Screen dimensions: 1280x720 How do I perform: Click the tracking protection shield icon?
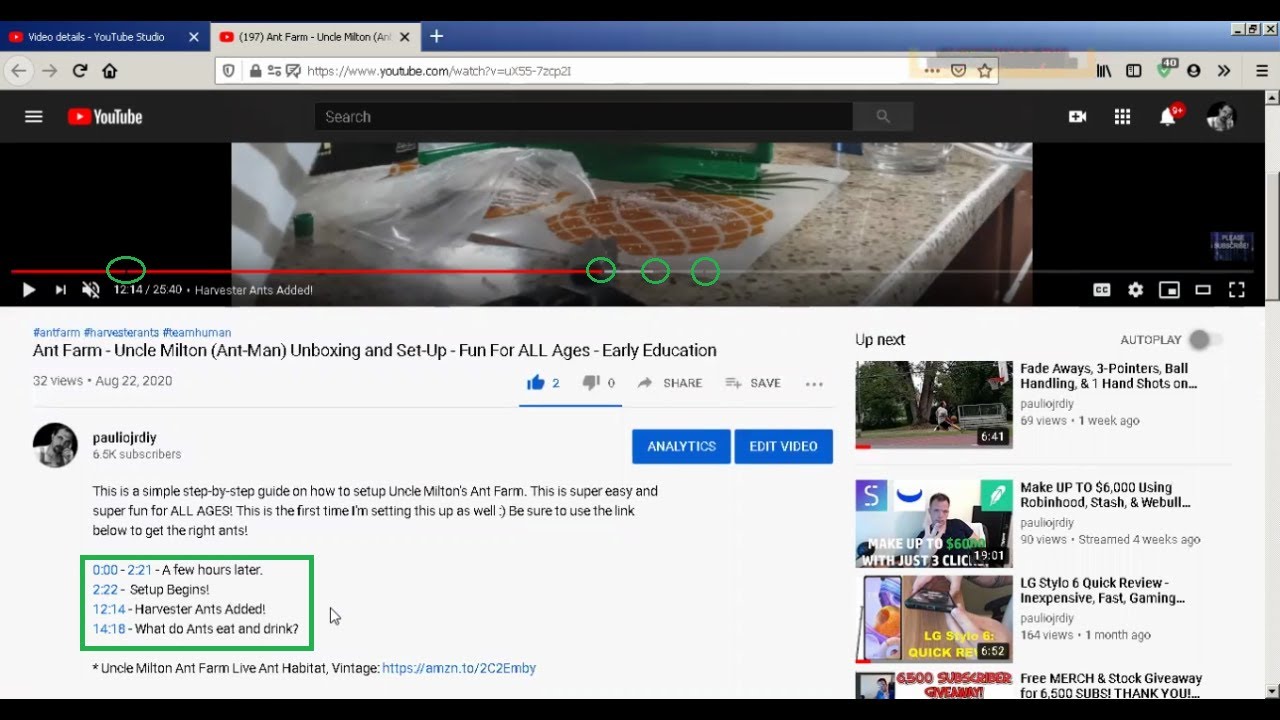coord(229,71)
